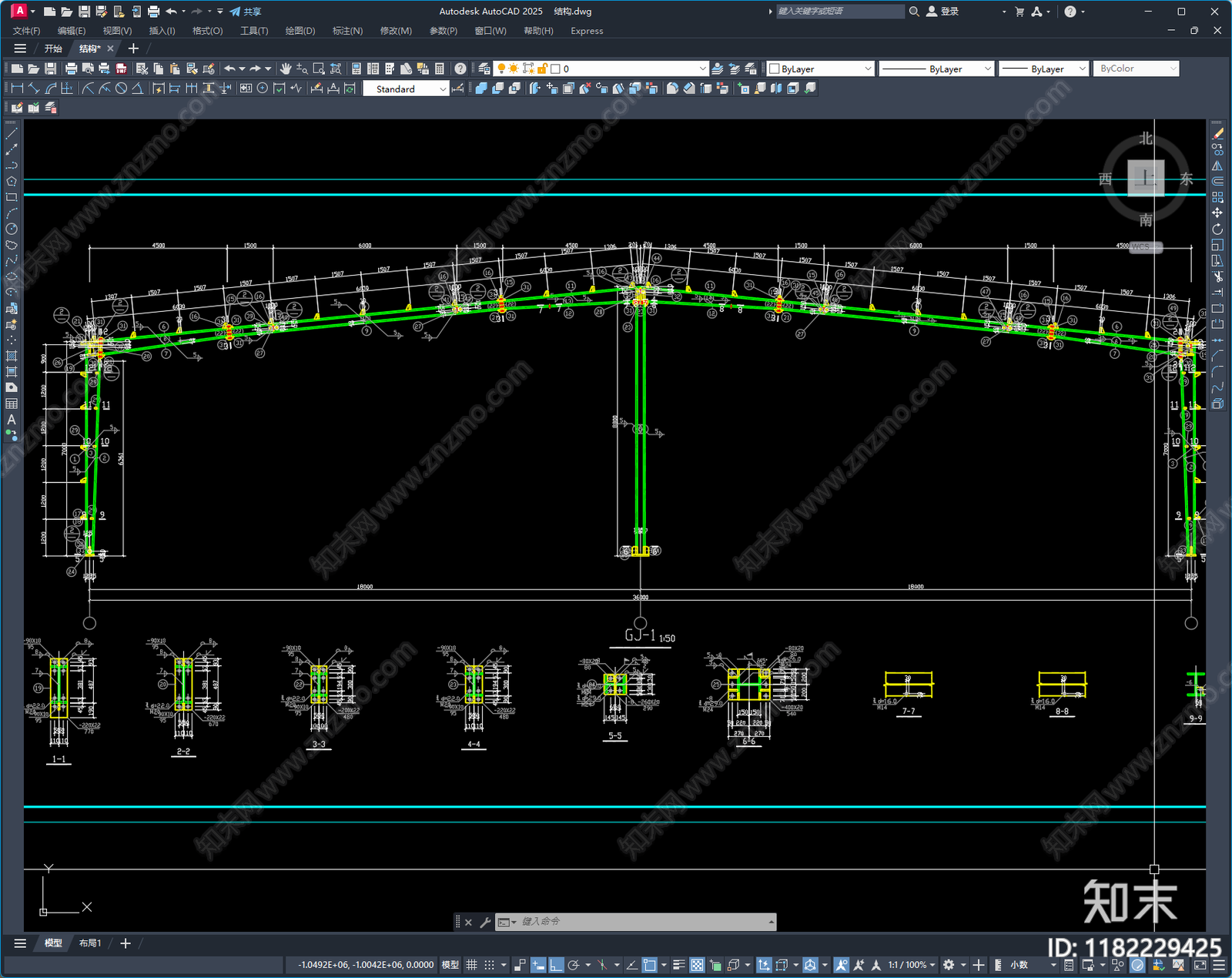Add a new layout with plus button
Image resolution: width=1232 pixels, height=978 pixels.
pos(126,943)
